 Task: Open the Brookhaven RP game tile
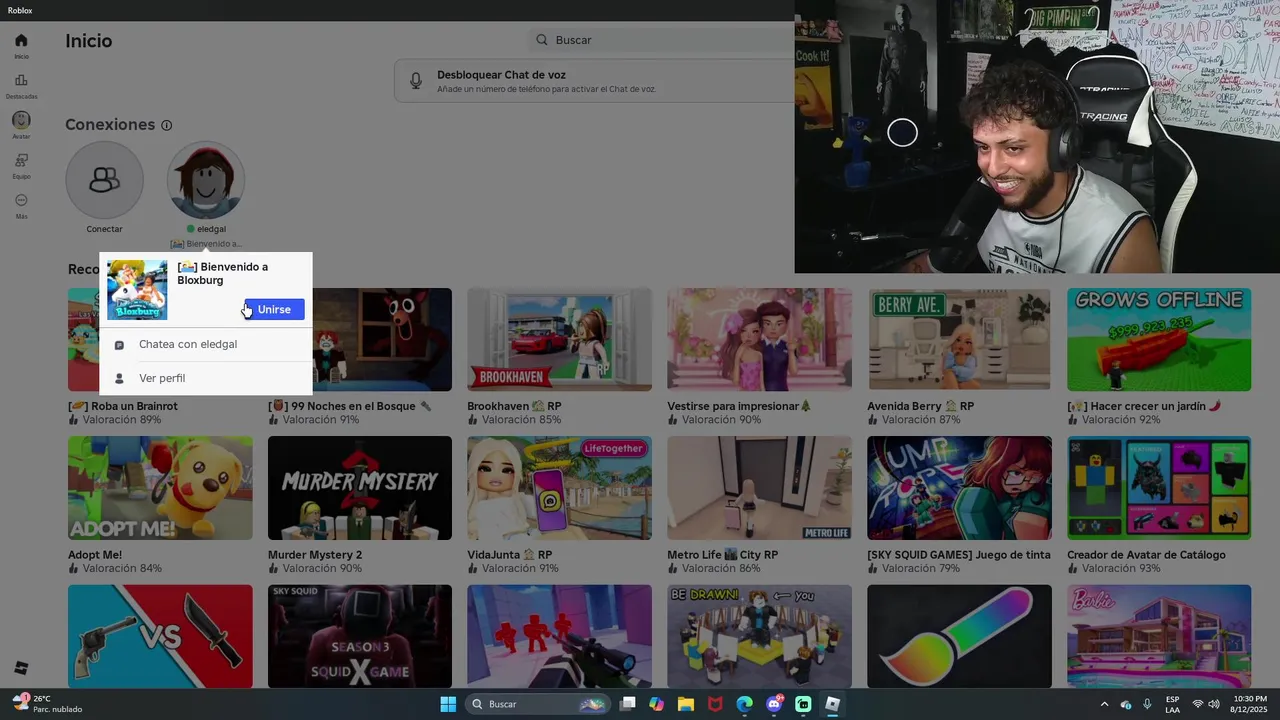(559, 339)
